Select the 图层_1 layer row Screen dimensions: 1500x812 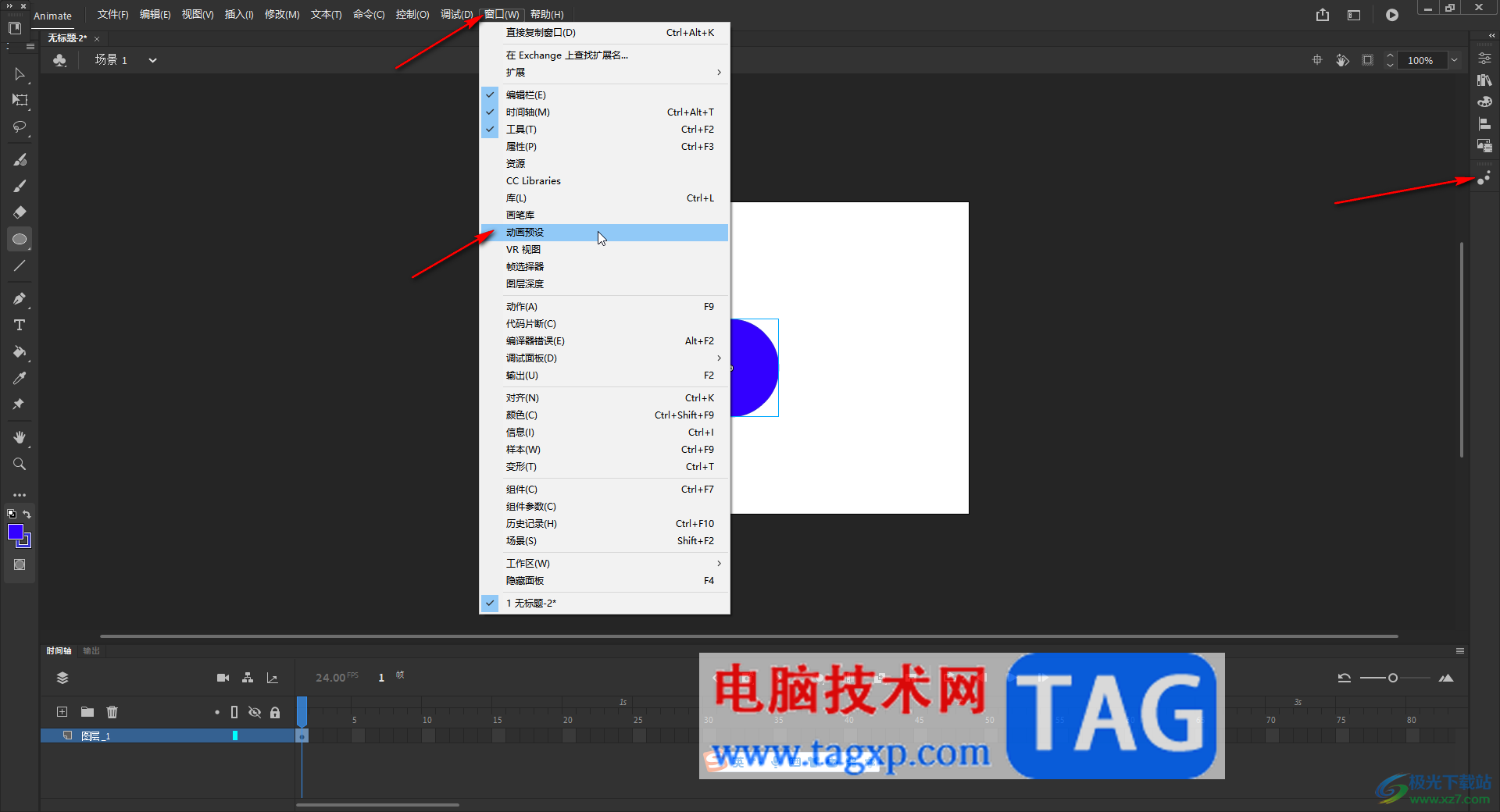167,735
